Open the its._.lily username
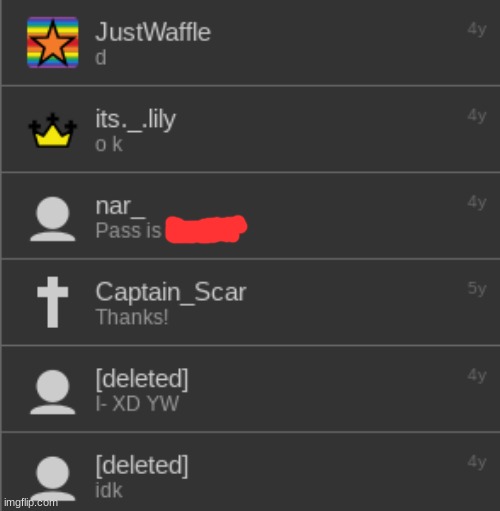500x511 pixels. (135, 120)
